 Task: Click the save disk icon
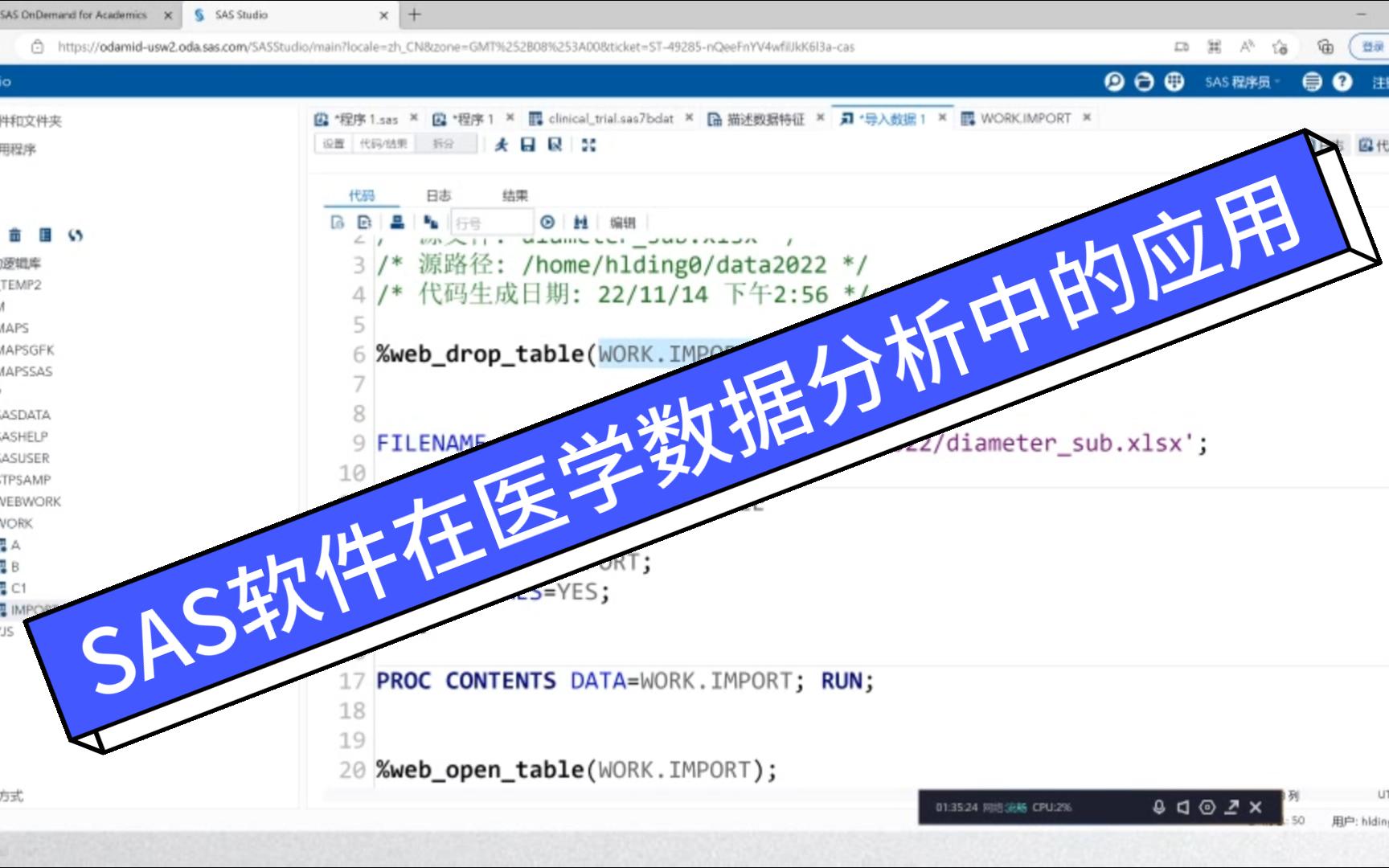point(528,145)
